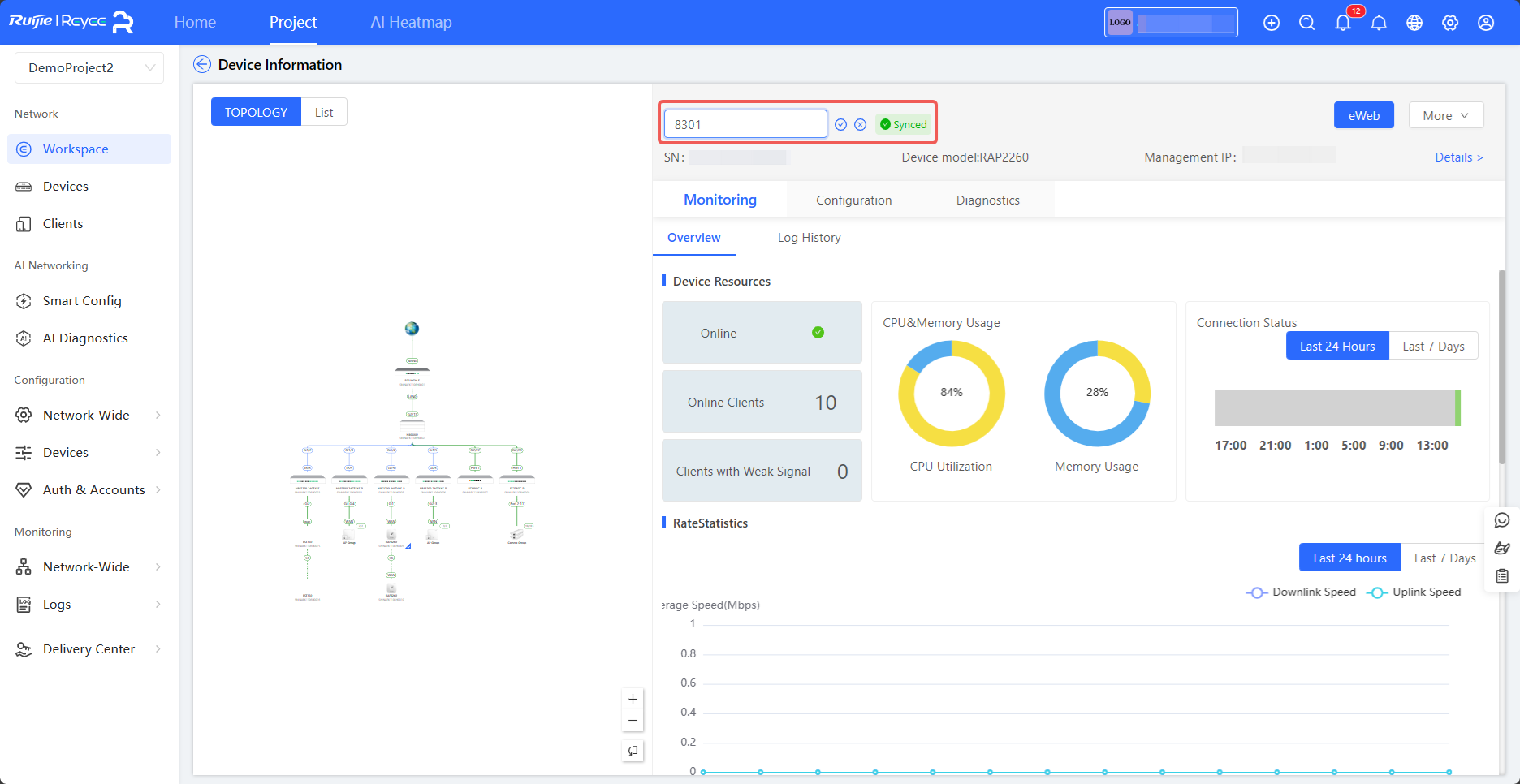
Task: Zoom out topology with minus button
Action: click(x=633, y=721)
